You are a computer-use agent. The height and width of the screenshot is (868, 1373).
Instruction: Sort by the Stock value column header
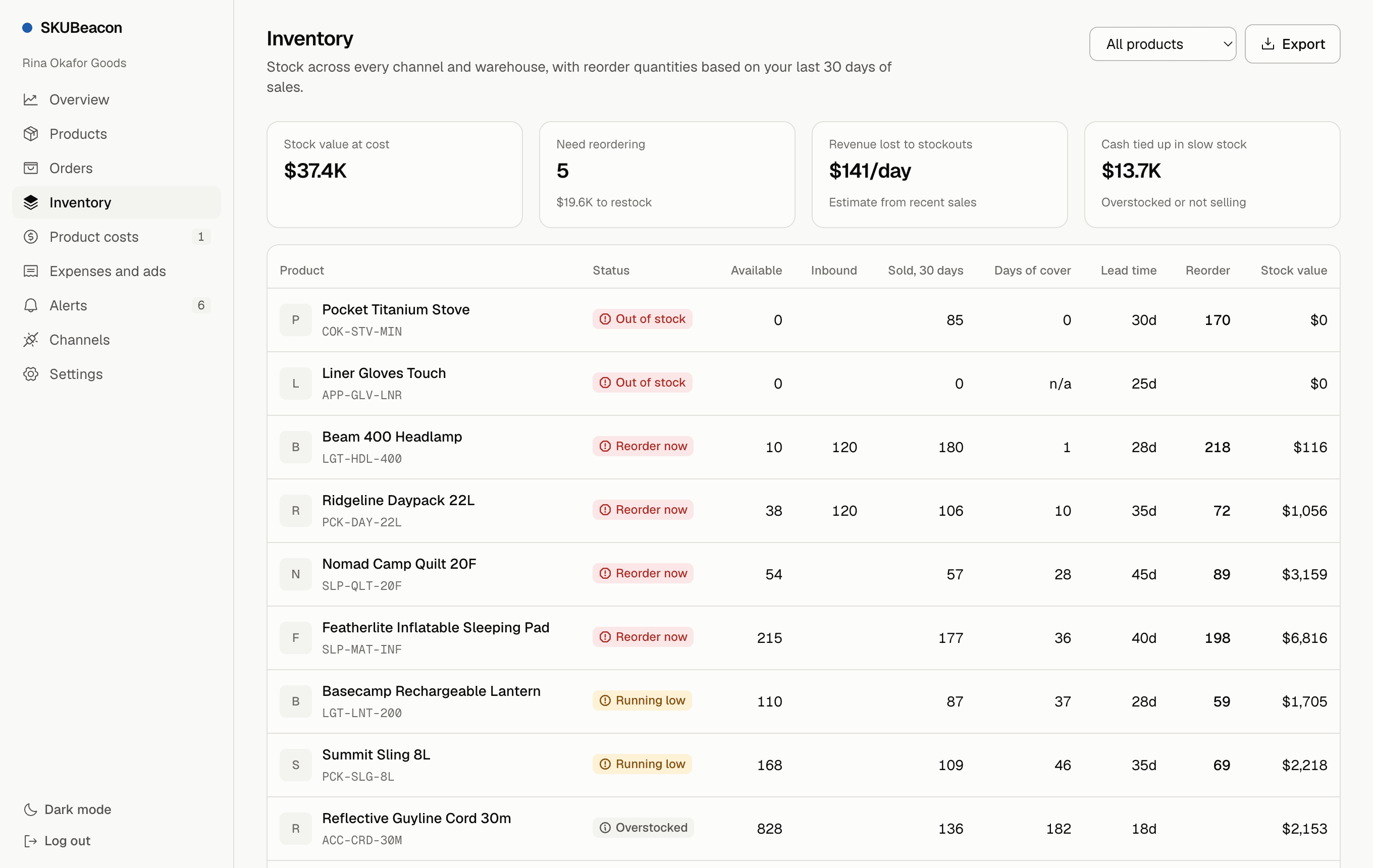coord(1293,270)
